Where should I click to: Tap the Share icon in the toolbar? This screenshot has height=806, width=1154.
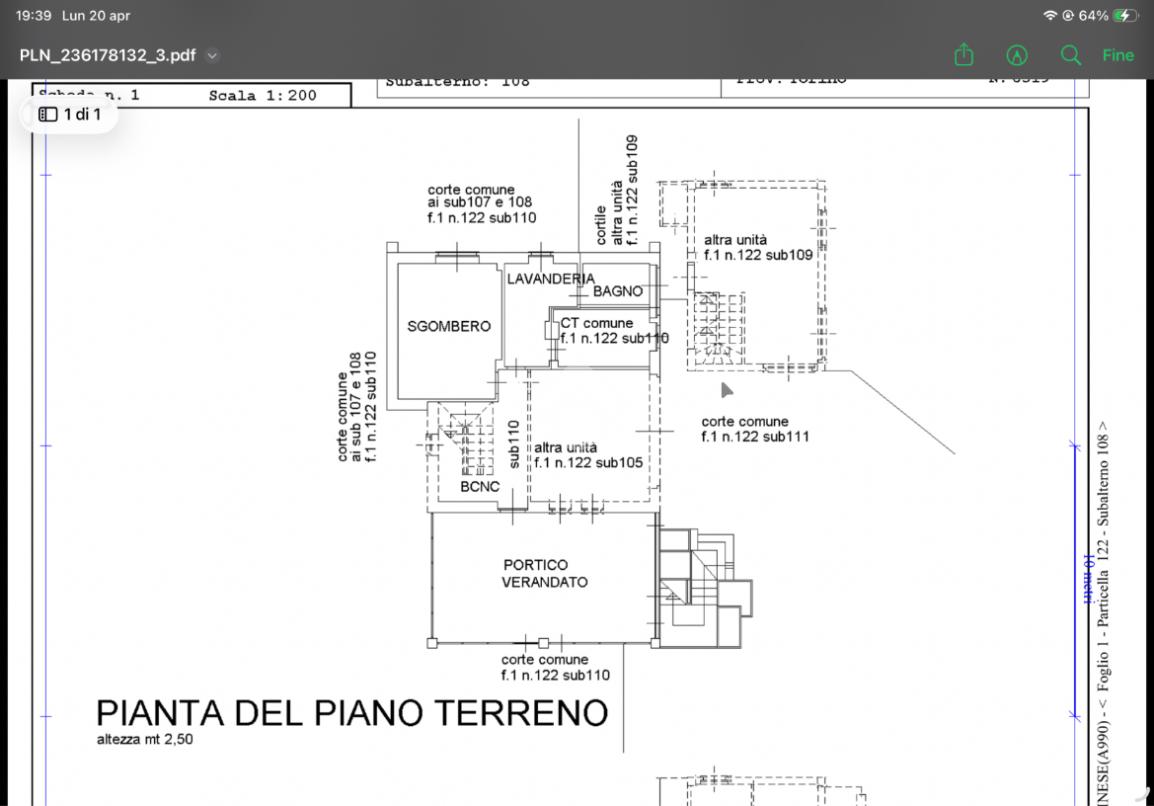[x=963, y=56]
